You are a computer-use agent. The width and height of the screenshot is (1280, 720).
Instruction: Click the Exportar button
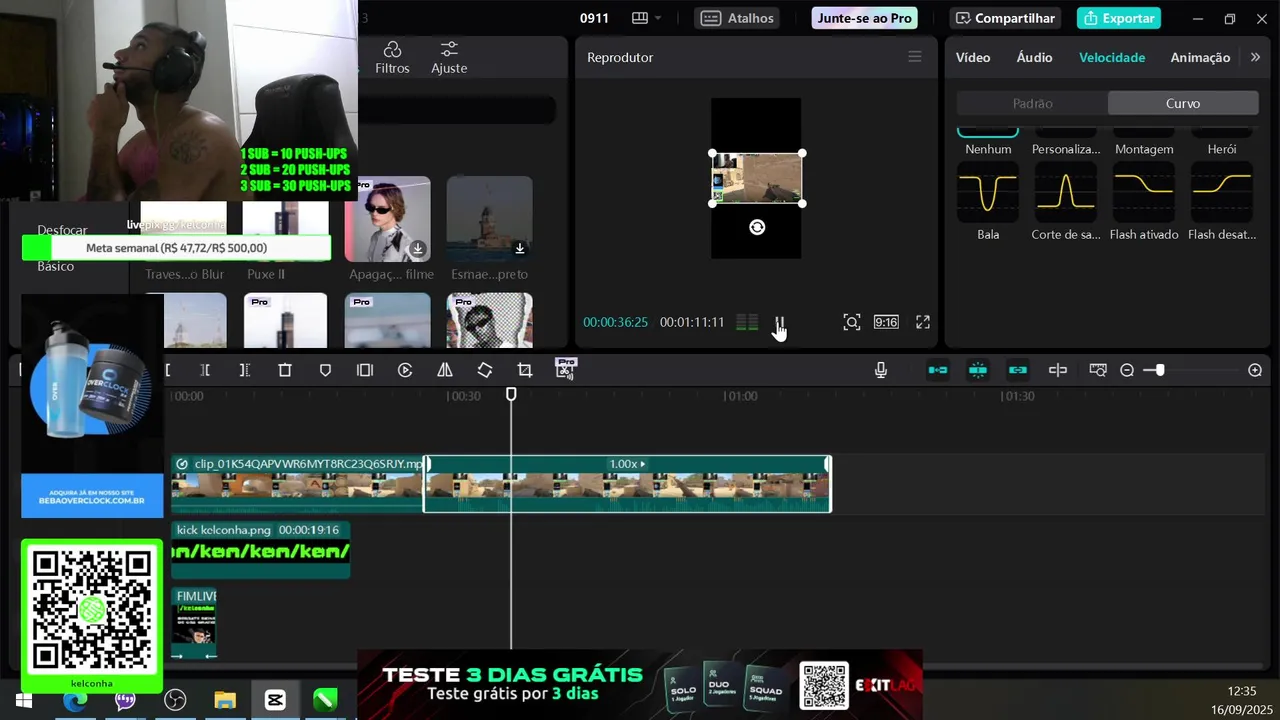(x=1119, y=18)
